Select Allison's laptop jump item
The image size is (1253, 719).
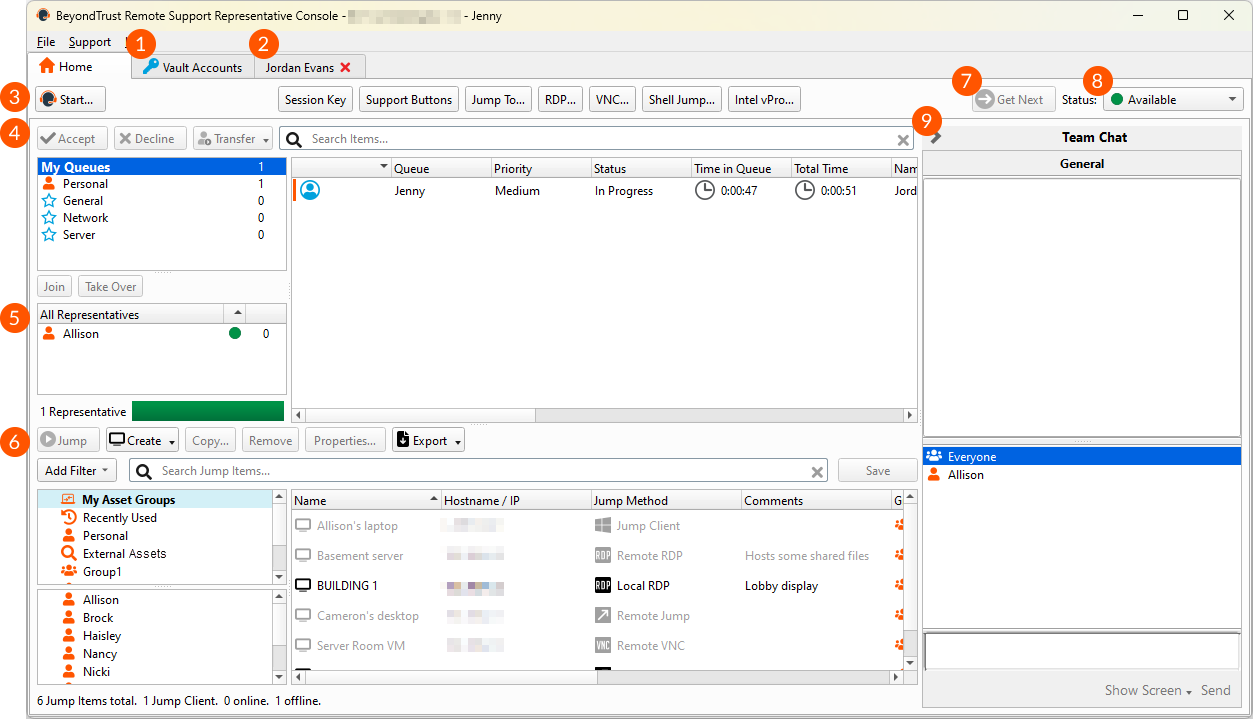(x=598, y=525)
